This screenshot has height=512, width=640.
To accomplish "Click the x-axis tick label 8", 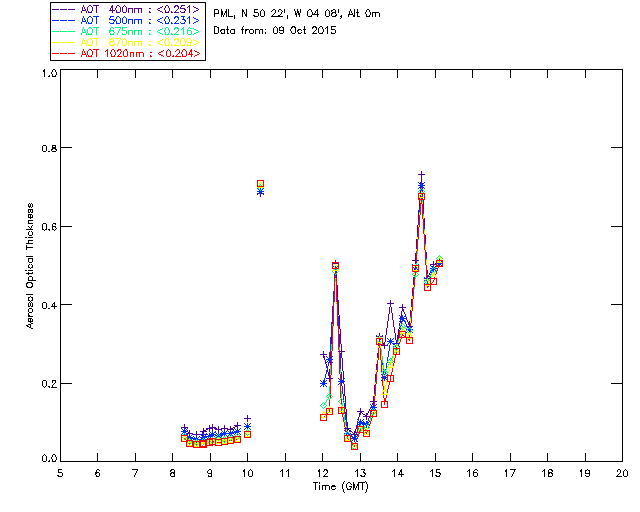I will pyautogui.click(x=173, y=473).
